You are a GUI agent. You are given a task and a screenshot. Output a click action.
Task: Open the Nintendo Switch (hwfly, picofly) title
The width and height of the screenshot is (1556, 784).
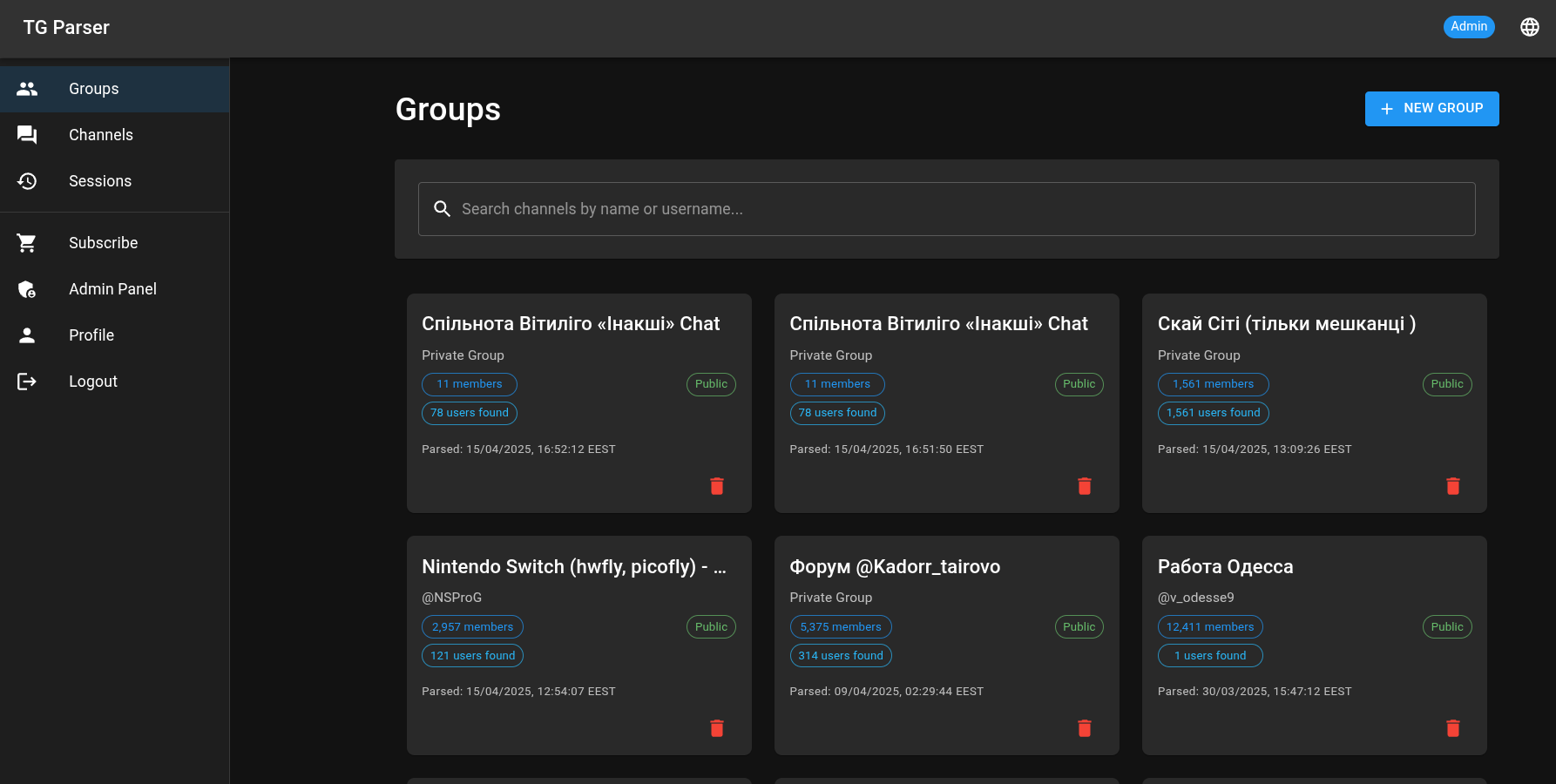click(574, 567)
